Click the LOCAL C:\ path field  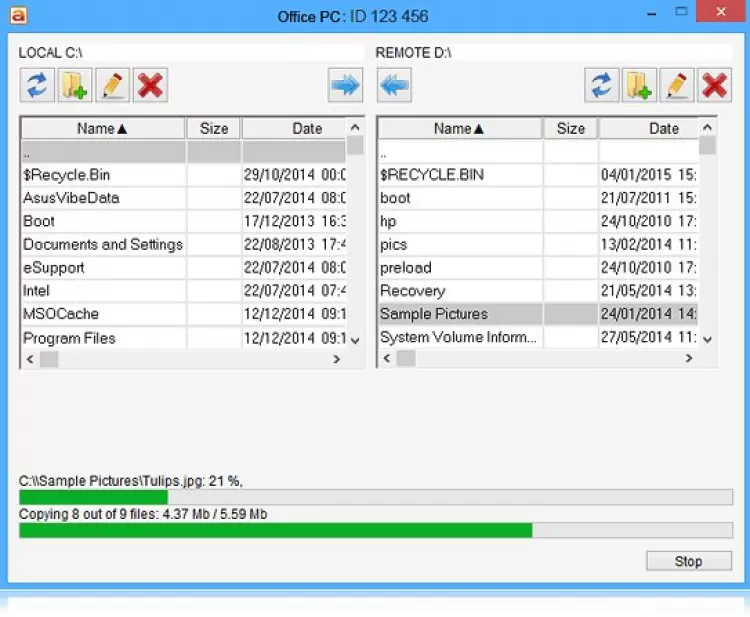(x=191, y=53)
